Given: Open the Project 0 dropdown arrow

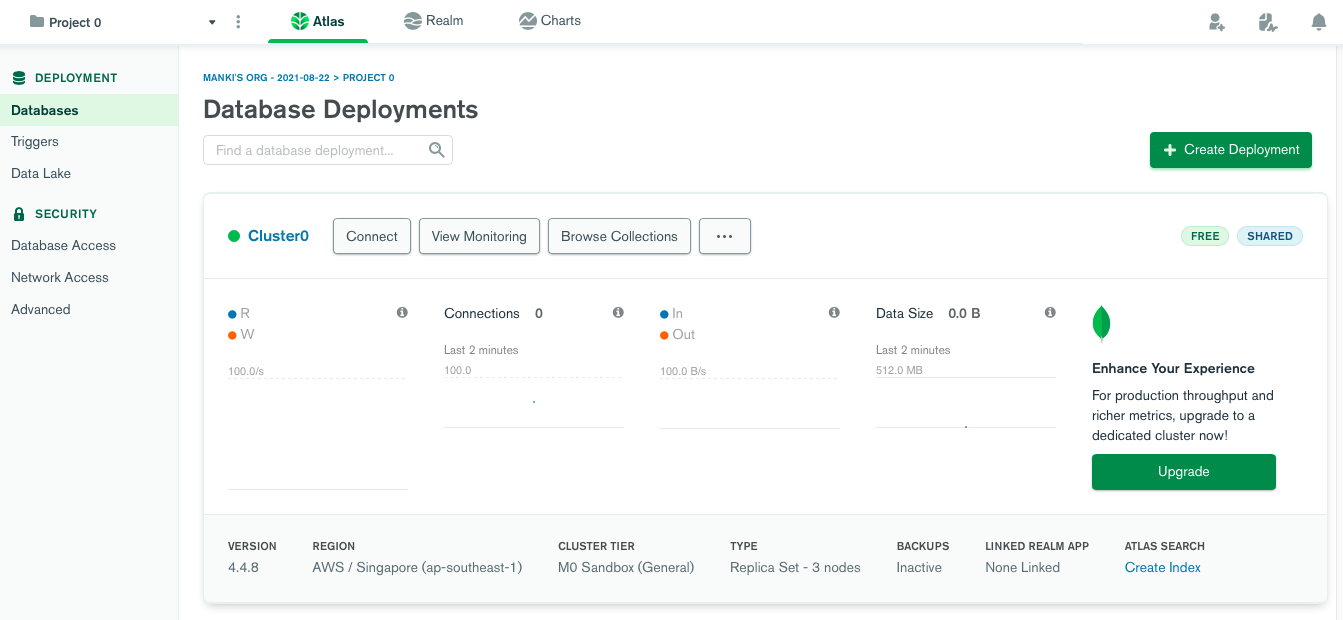Looking at the screenshot, I should [212, 22].
